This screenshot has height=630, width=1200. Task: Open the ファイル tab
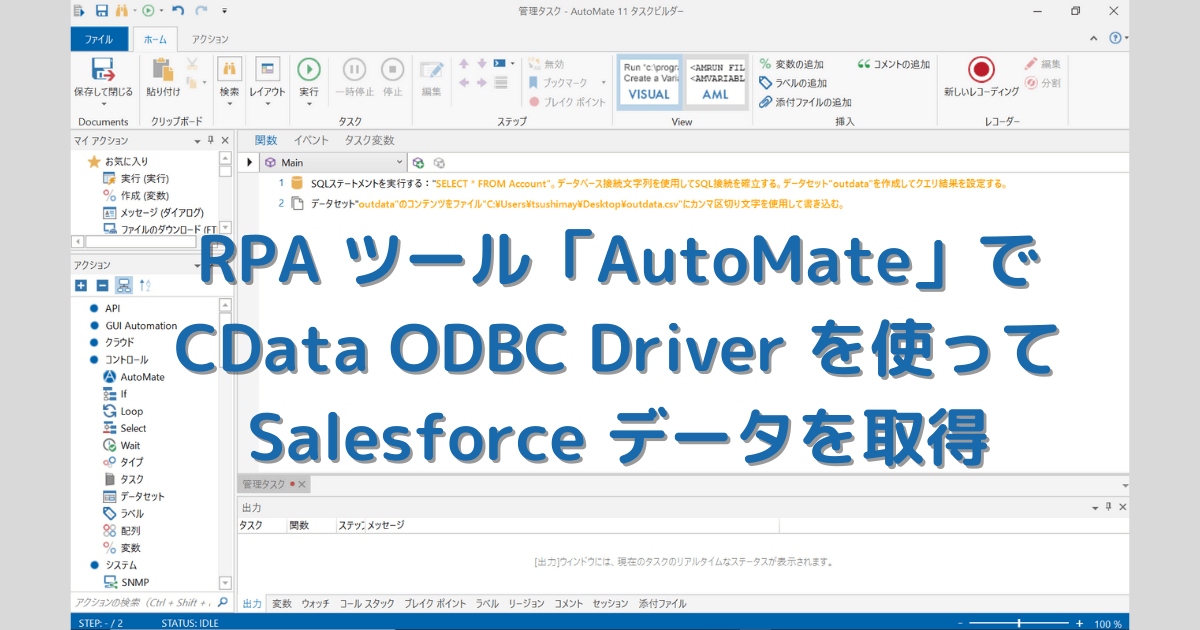[x=98, y=39]
